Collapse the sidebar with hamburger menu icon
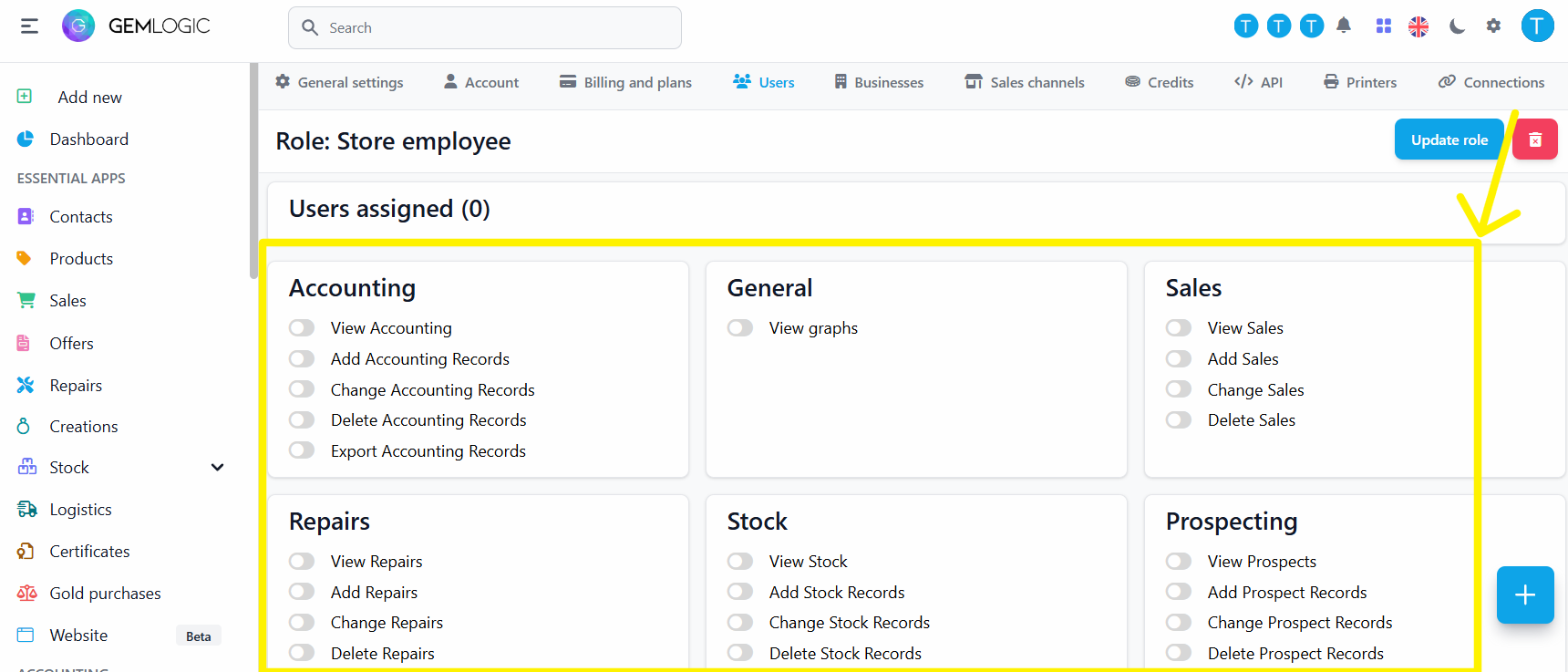Viewport: 1568px width, 672px height. point(29,26)
